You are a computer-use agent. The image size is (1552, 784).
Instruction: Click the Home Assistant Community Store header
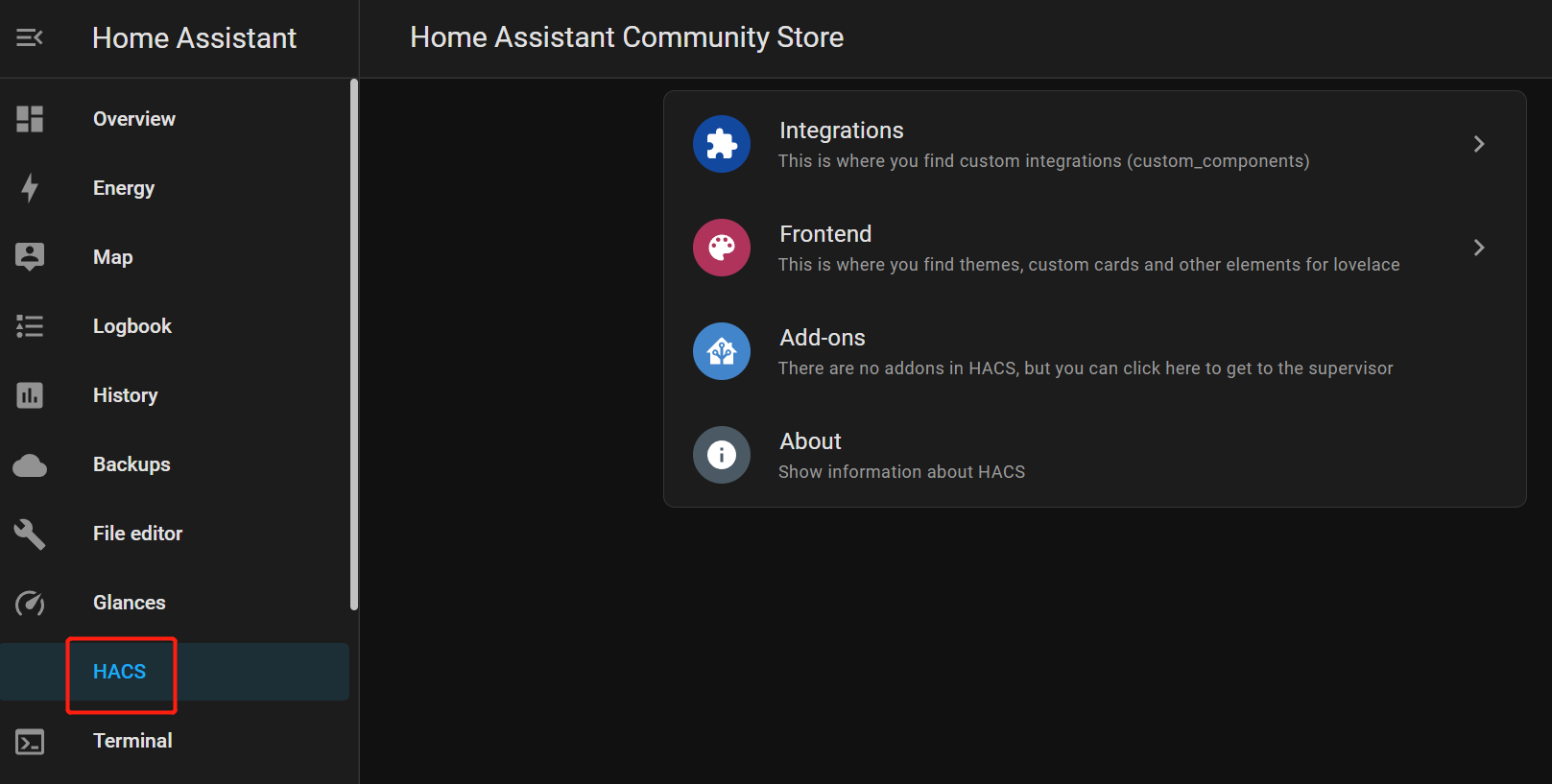627,37
